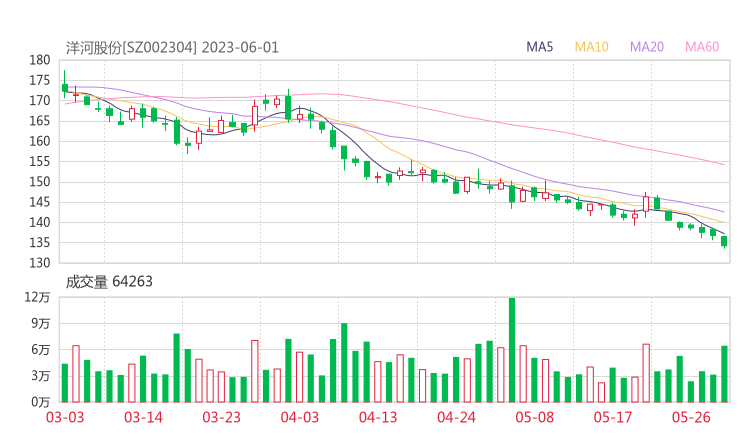Click the 160 price axis label
740x440 pixels.
[x=40, y=141]
